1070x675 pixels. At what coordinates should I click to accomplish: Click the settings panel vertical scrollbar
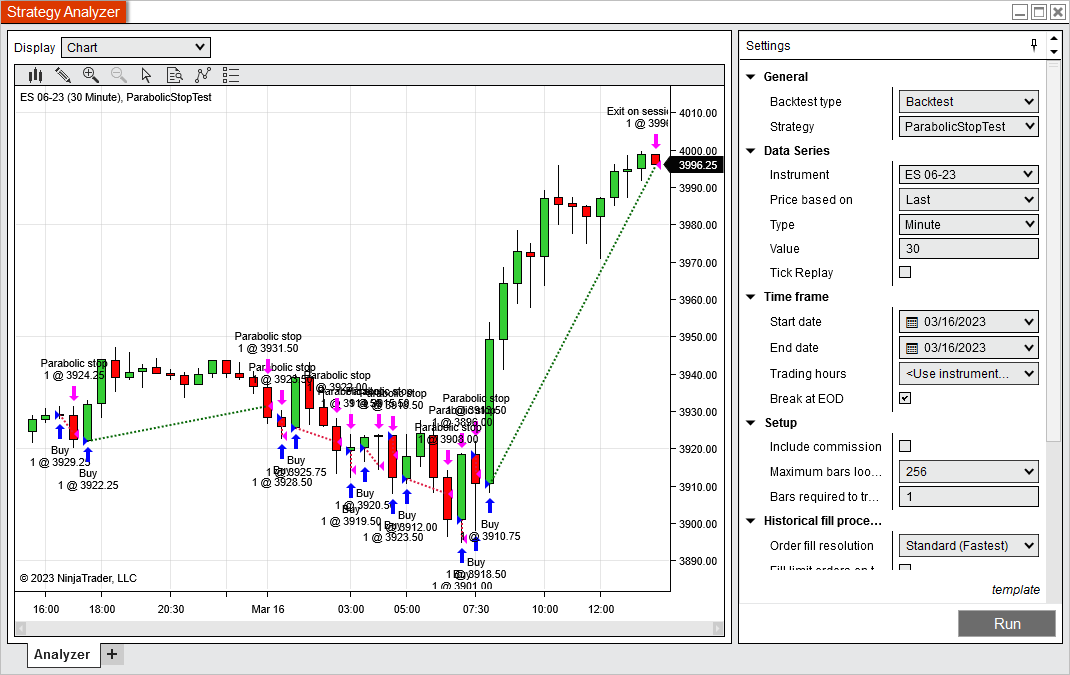pyautogui.click(x=1054, y=251)
